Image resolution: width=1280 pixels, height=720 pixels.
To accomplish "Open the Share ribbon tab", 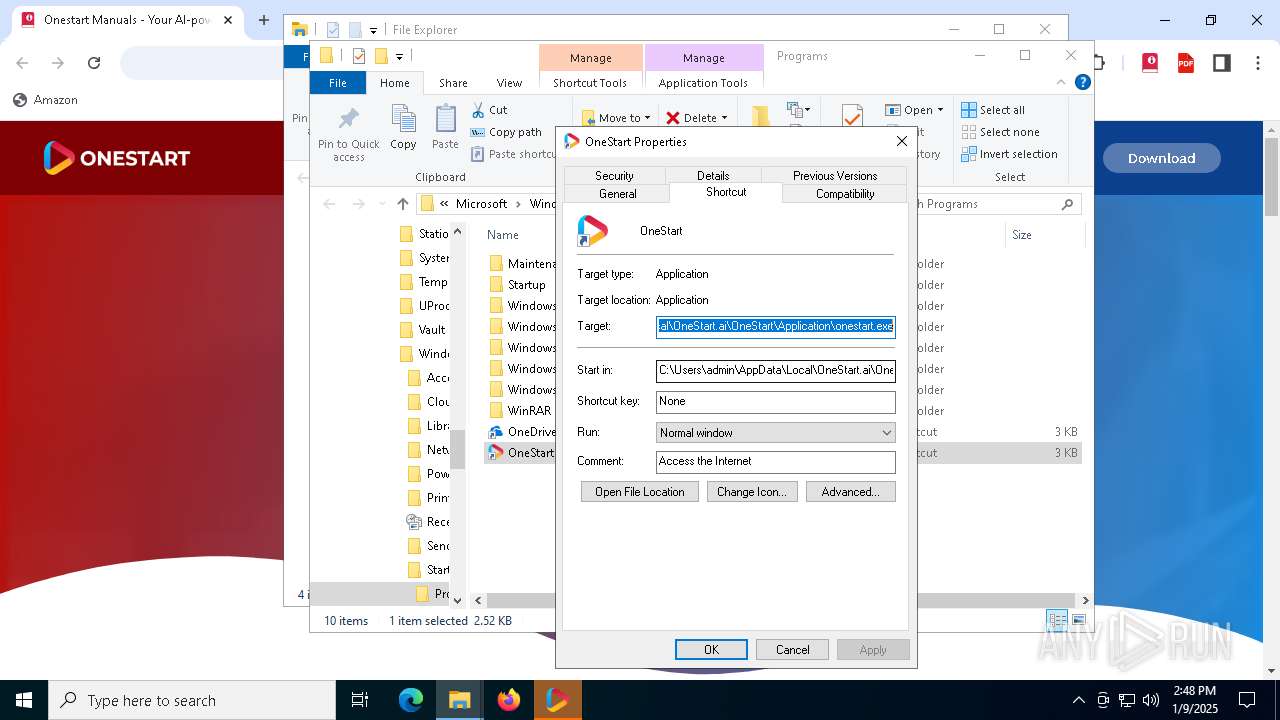I will click(x=453, y=83).
